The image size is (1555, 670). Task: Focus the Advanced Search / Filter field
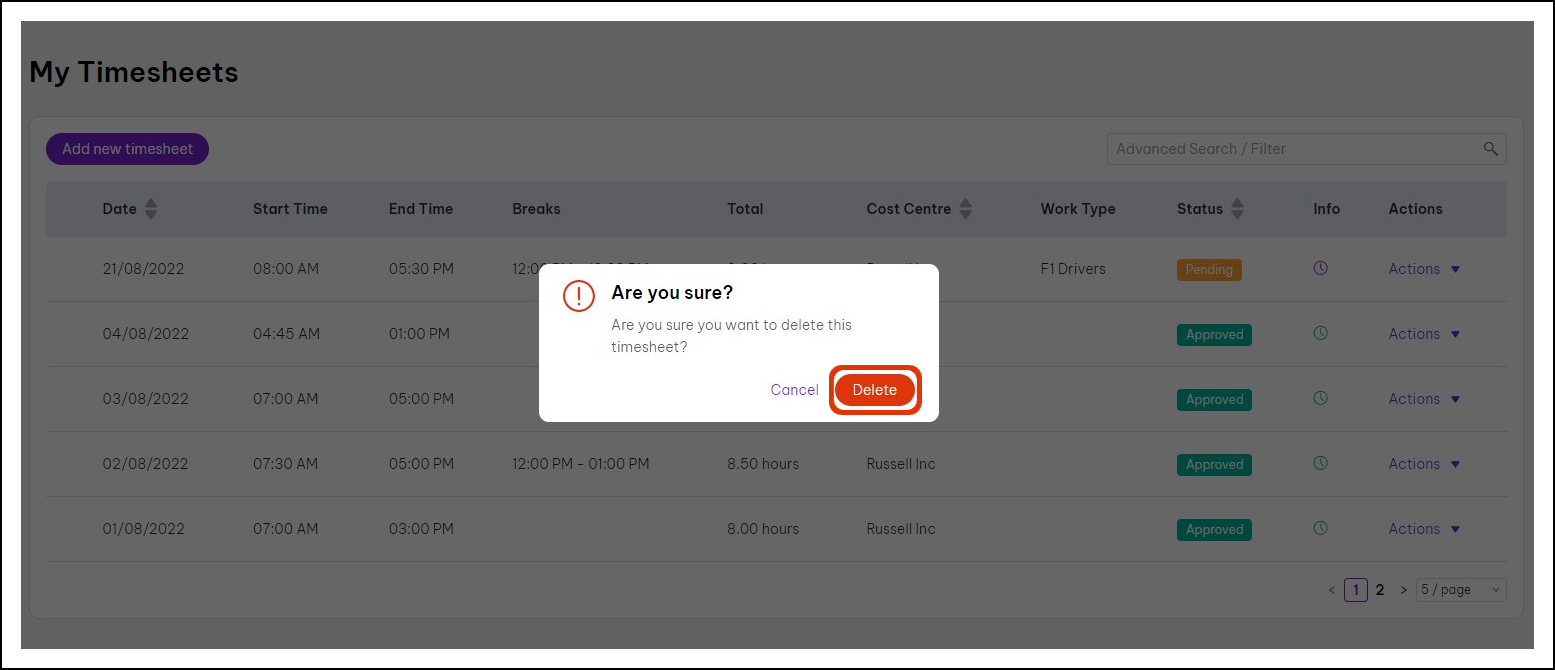coord(1290,149)
